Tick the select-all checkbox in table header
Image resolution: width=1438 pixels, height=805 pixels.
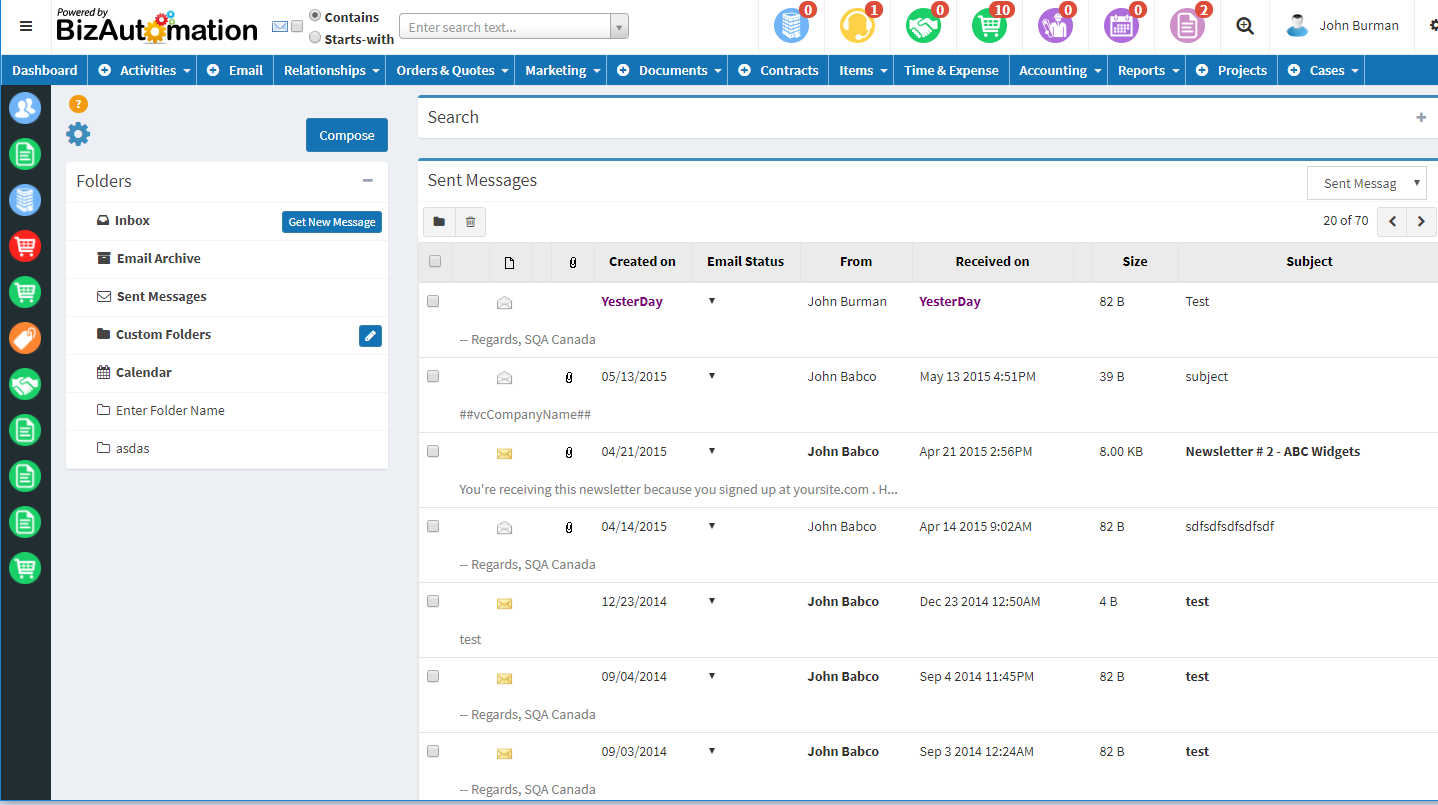[435, 262]
